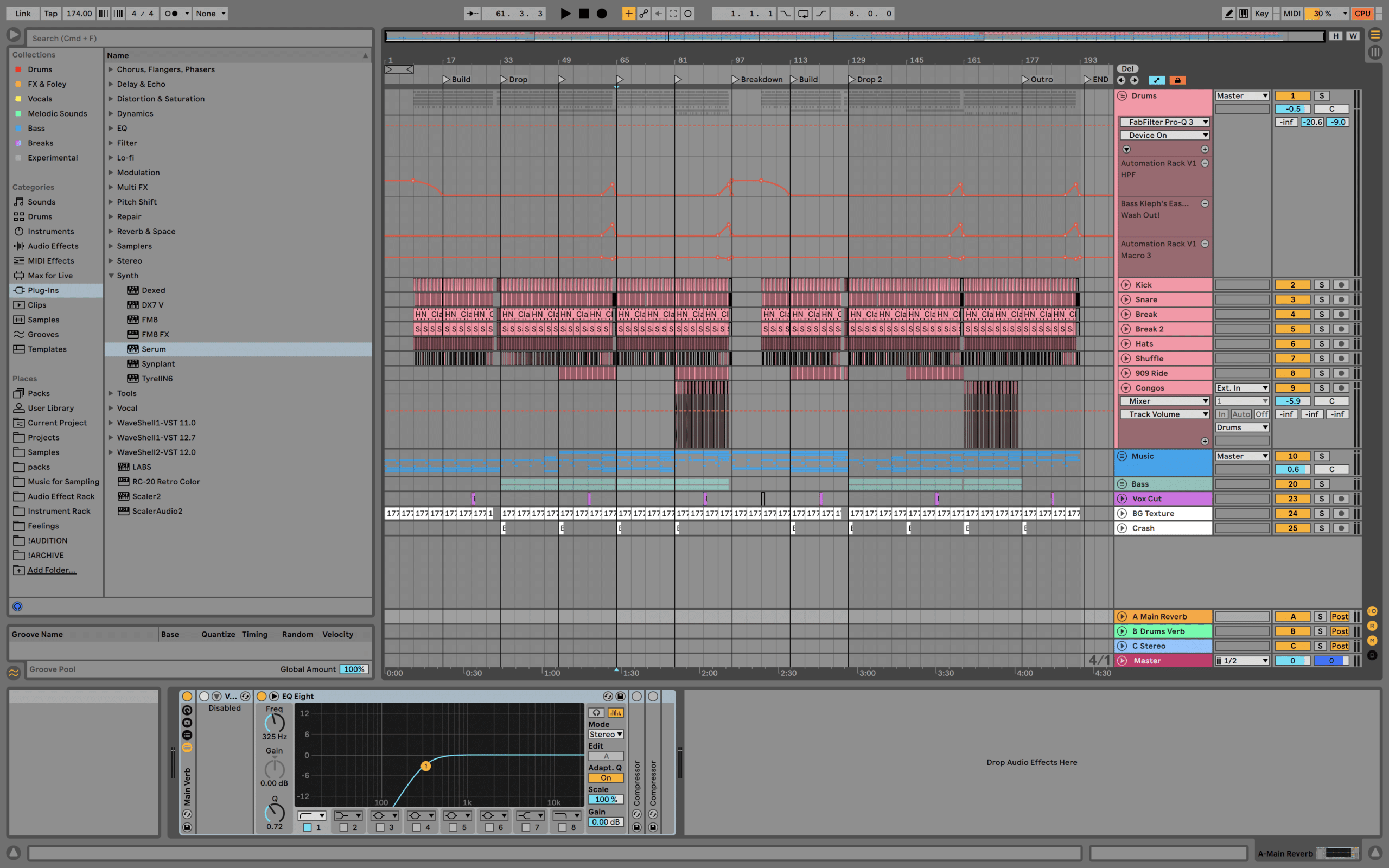This screenshot has height=868, width=1389.
Task: Toggle Adaptive Q On button
Action: click(x=606, y=778)
